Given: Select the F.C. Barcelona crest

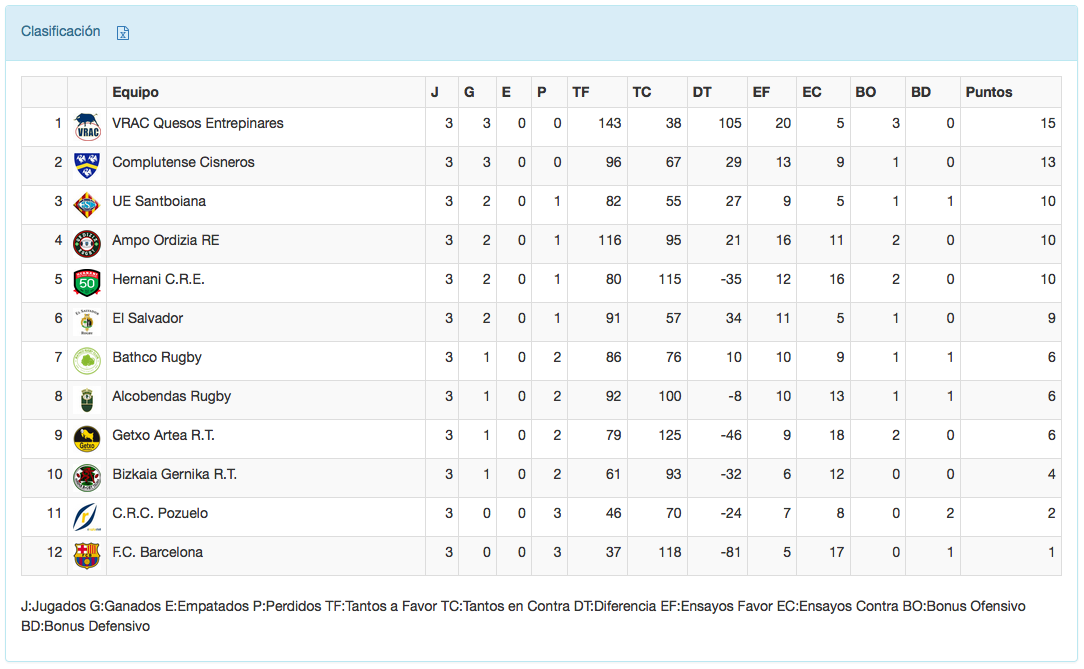Looking at the screenshot, I should (87, 556).
